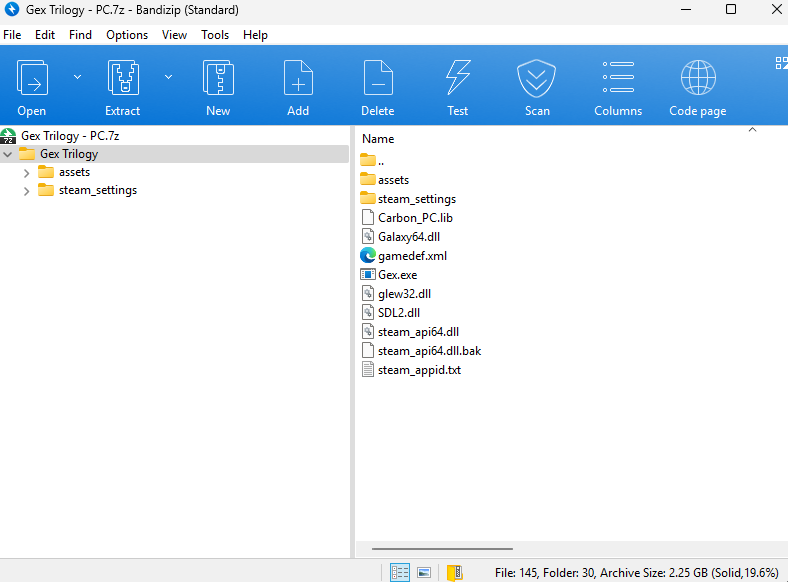Click the Open archive toolbar icon
The width and height of the screenshot is (788, 582).
(x=32, y=78)
